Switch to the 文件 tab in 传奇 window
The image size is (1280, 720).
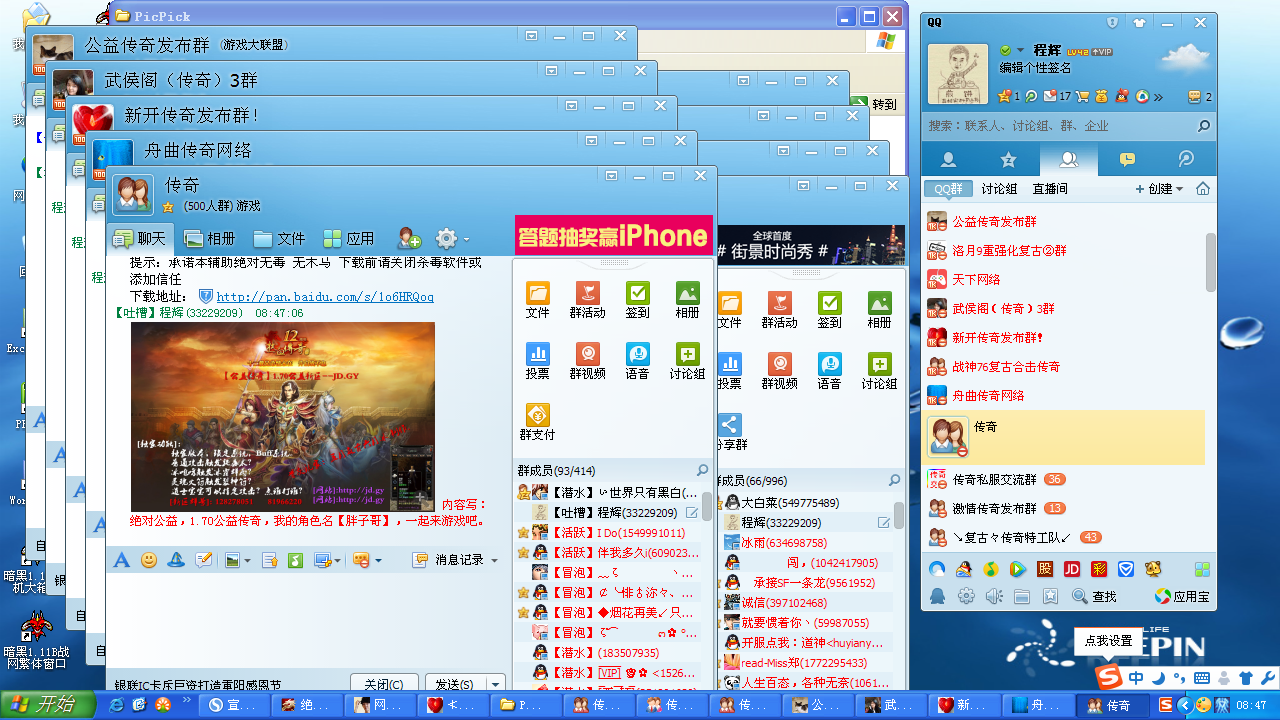pyautogui.click(x=279, y=239)
